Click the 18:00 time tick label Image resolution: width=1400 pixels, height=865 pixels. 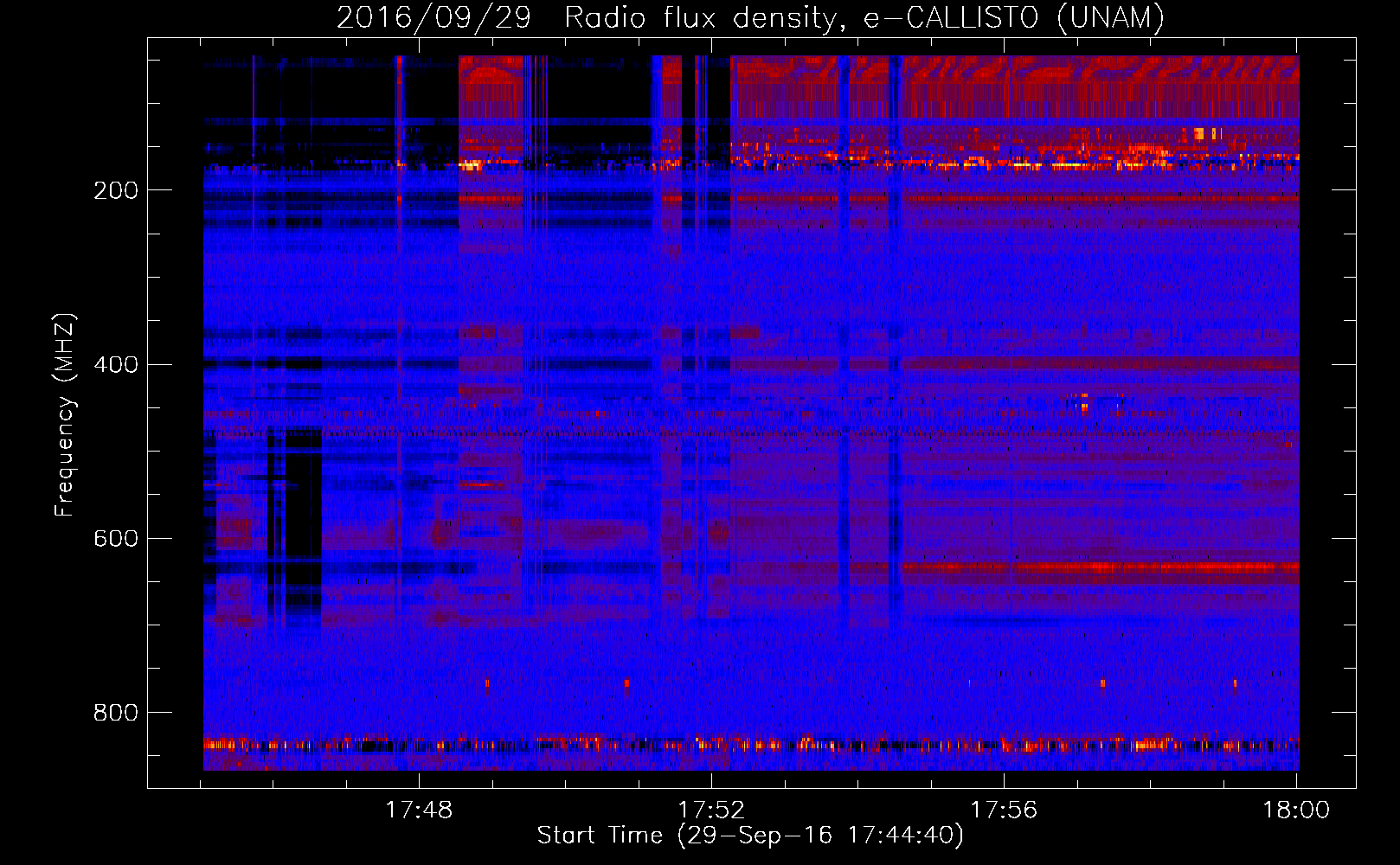(x=1296, y=810)
